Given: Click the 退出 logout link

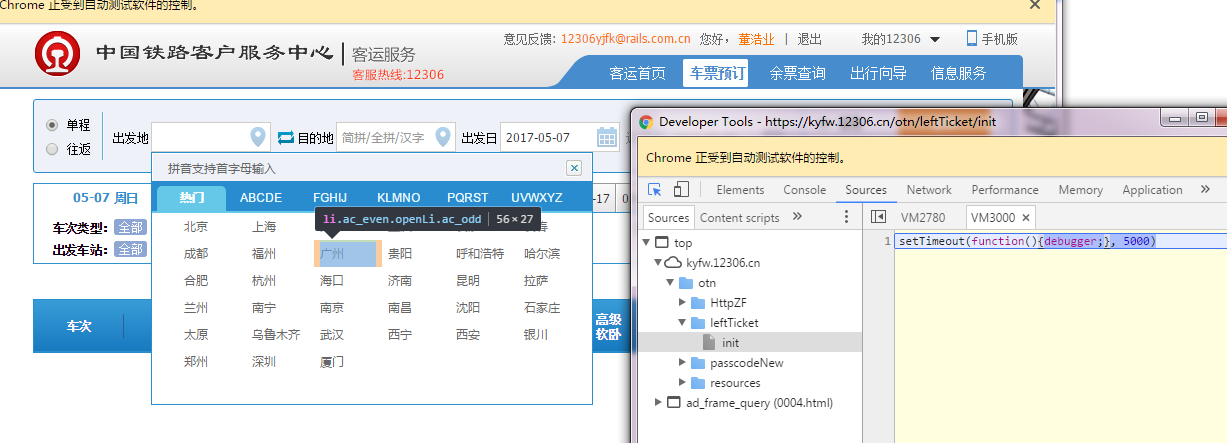Looking at the screenshot, I should (809, 39).
